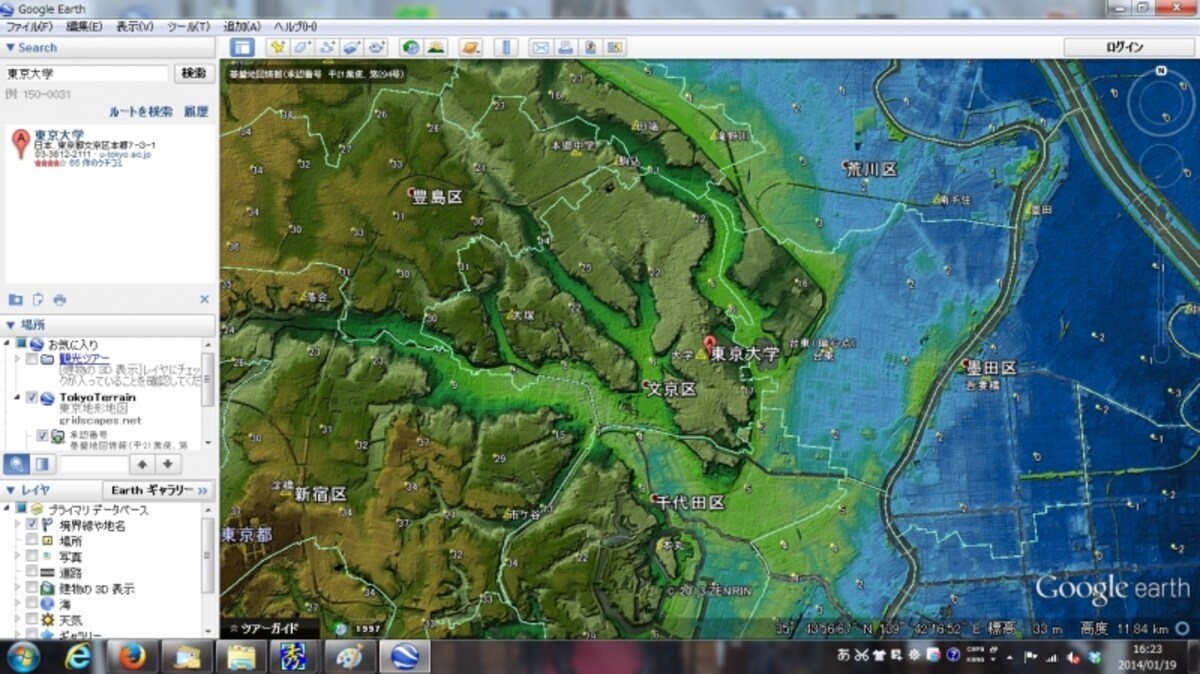
Task: Click the 検索 search button
Action: [194, 73]
